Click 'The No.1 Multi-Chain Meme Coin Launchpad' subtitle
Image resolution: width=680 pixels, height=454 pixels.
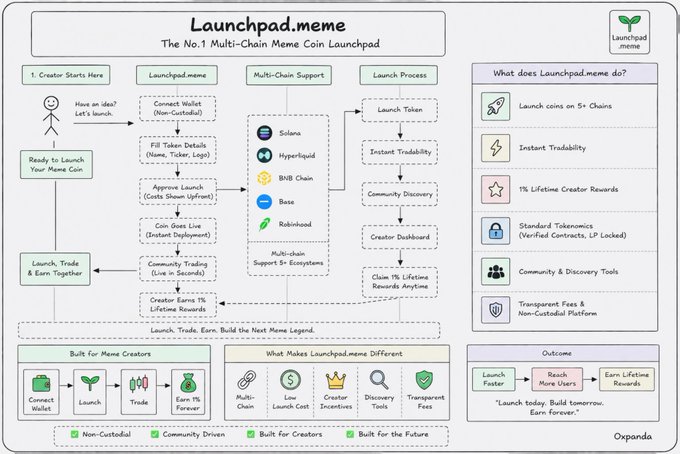tap(270, 44)
